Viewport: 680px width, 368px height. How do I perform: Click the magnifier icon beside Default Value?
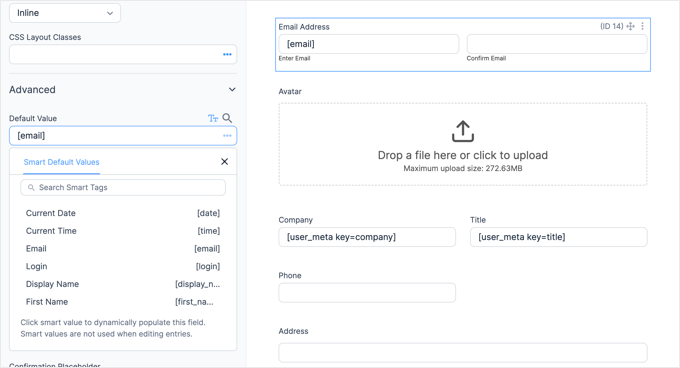click(227, 118)
